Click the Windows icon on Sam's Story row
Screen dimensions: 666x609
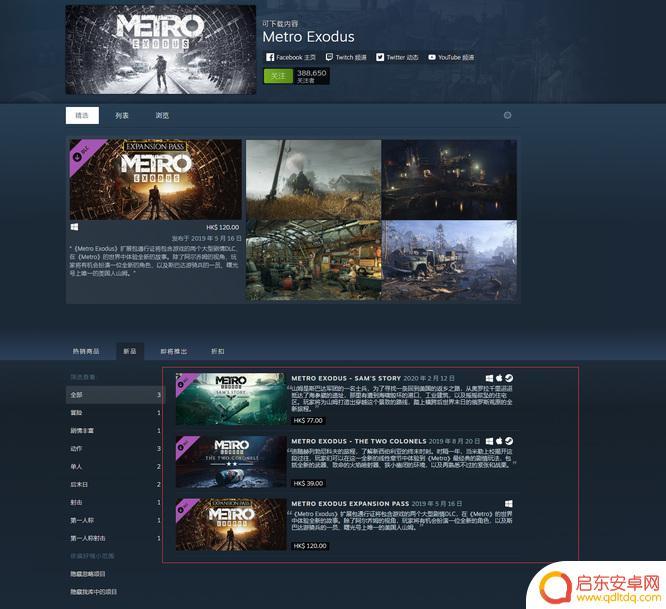point(489,378)
